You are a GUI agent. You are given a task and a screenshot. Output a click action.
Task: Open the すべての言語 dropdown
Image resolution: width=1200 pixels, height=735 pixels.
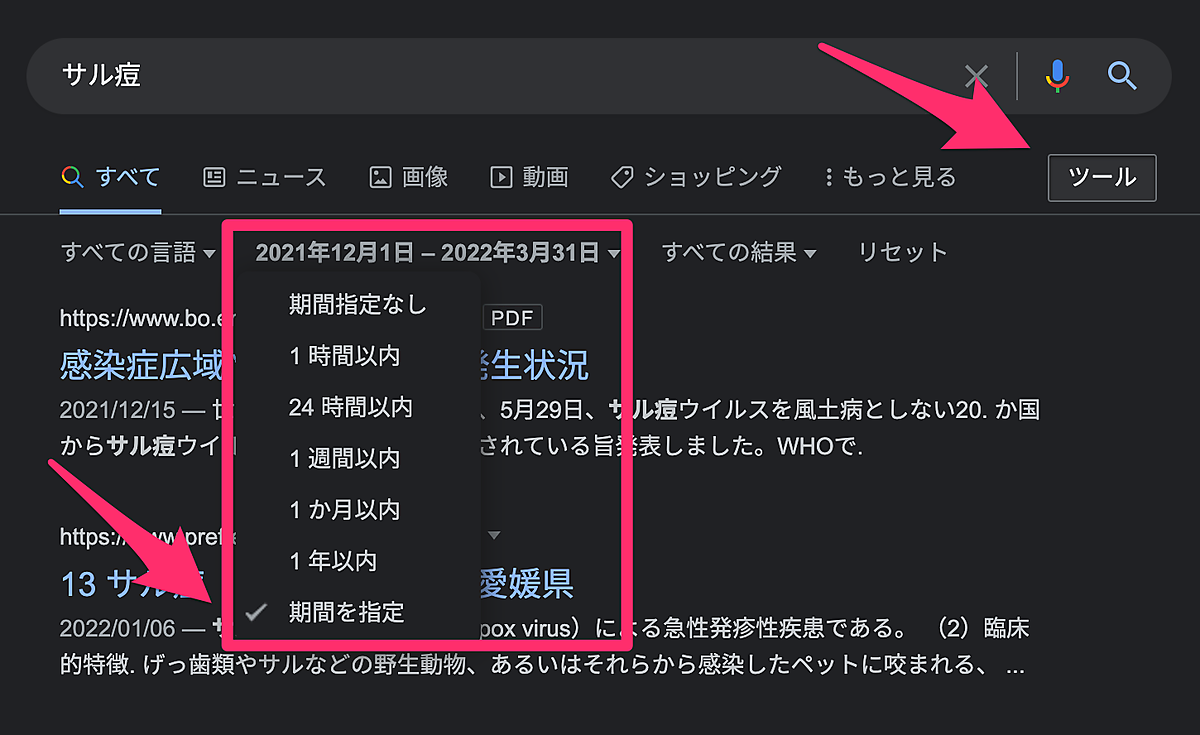coord(138,253)
